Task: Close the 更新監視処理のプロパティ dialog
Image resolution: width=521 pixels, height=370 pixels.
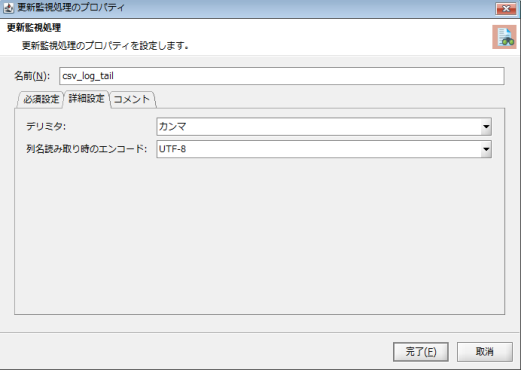Action: click(x=506, y=8)
